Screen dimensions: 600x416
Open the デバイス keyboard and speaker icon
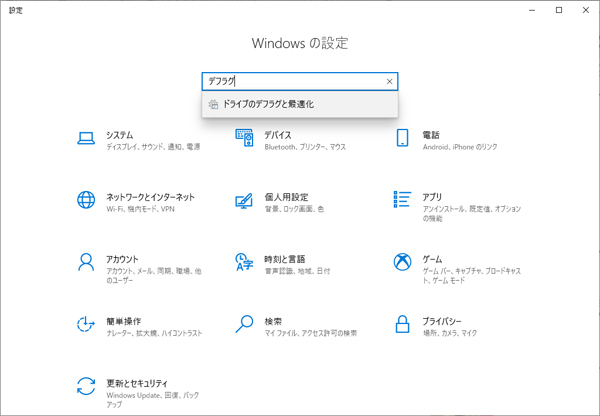pyautogui.click(x=244, y=138)
